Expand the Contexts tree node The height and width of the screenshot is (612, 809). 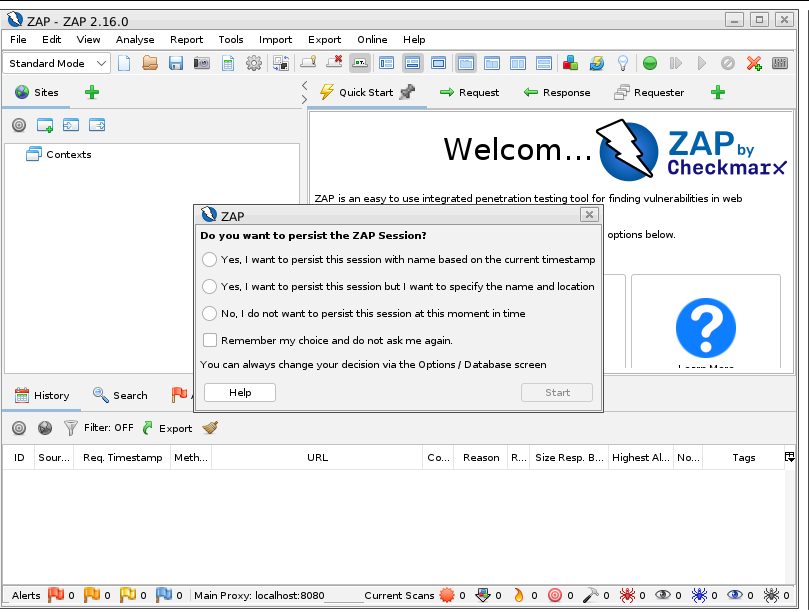click(34, 154)
